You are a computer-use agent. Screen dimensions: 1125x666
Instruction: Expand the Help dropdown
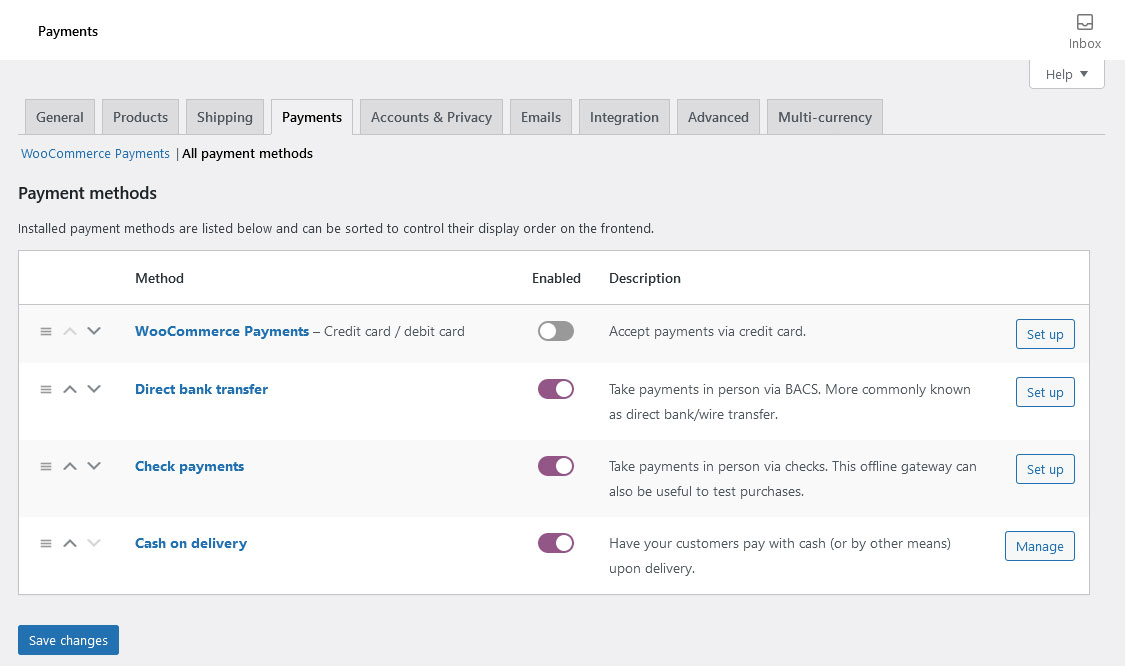[x=1066, y=74]
